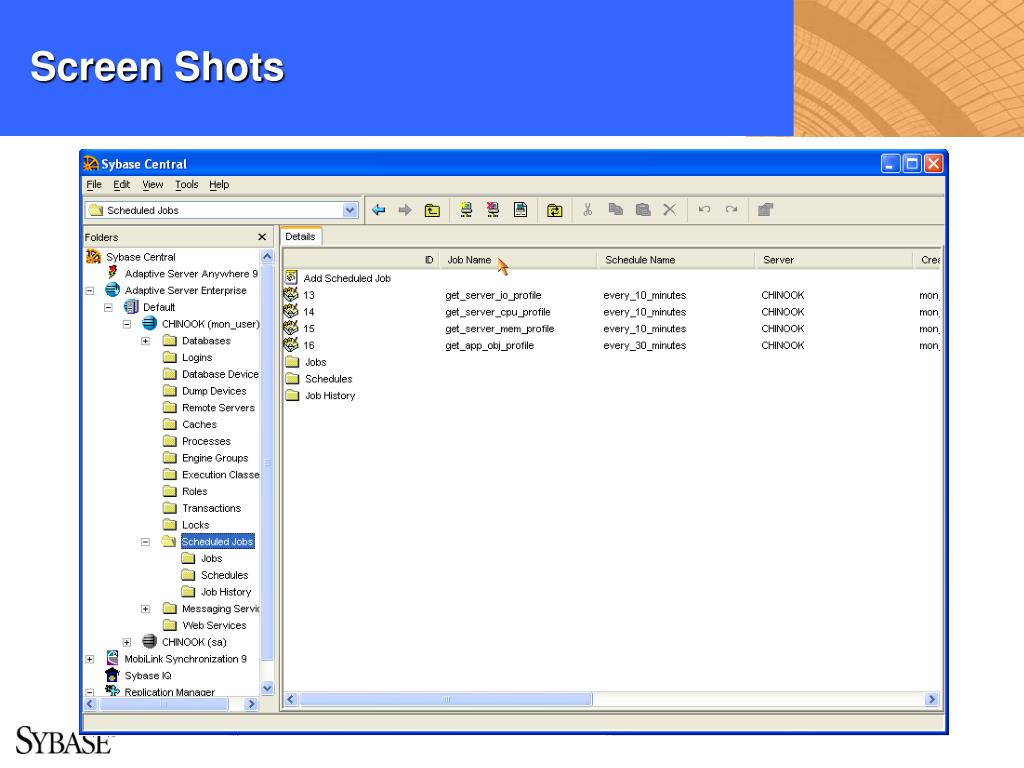The height and width of the screenshot is (768, 1024).
Task: Open Job History folder in Details pane
Action: coord(330,396)
